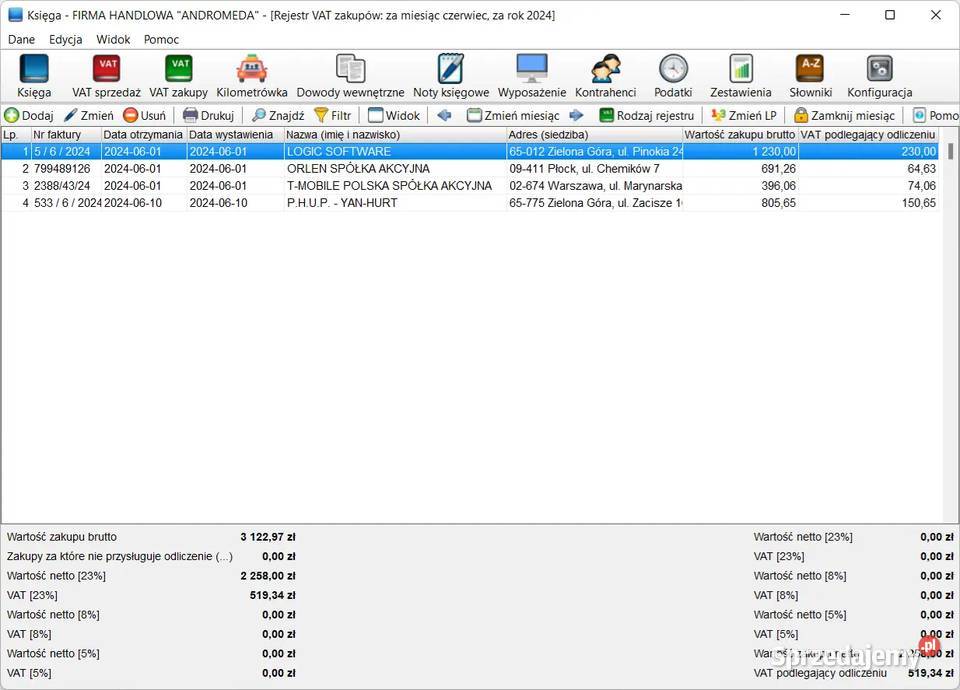Screen dimensions: 960x690
Task: Click the Dodaj button to add entry
Action: [29, 115]
